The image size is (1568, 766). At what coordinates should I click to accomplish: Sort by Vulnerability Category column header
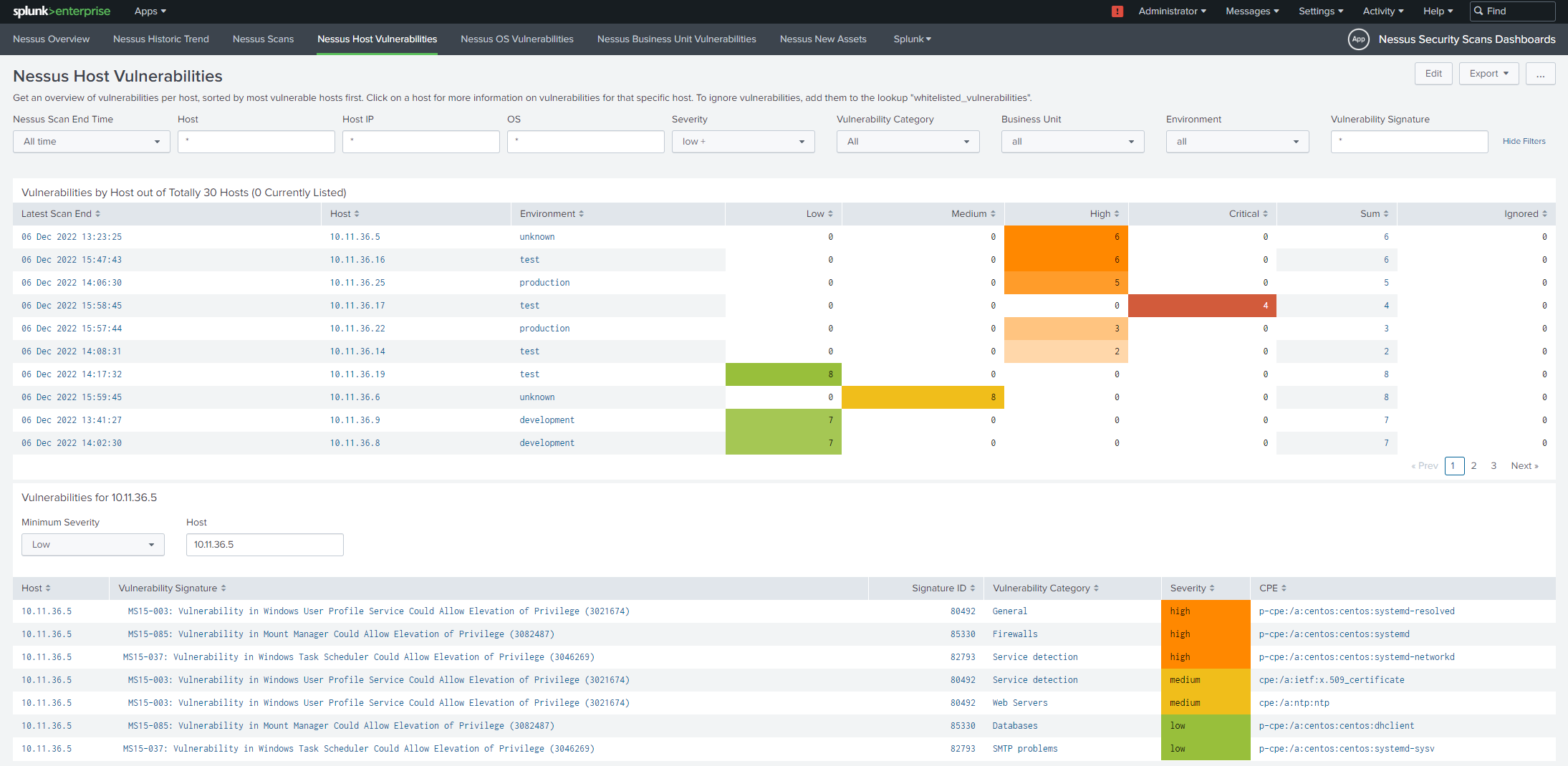click(1045, 588)
